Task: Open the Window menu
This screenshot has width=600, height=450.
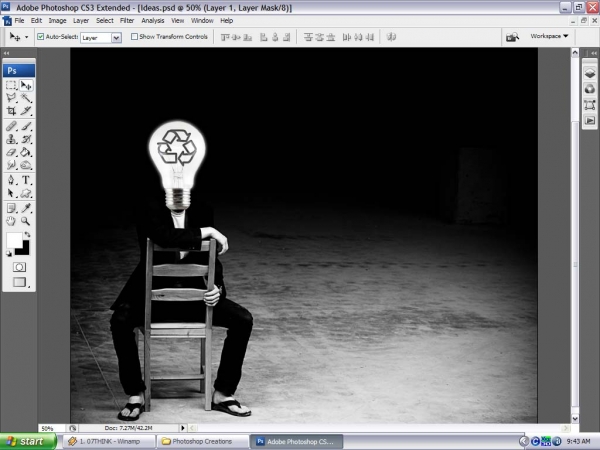Action: click(x=202, y=21)
